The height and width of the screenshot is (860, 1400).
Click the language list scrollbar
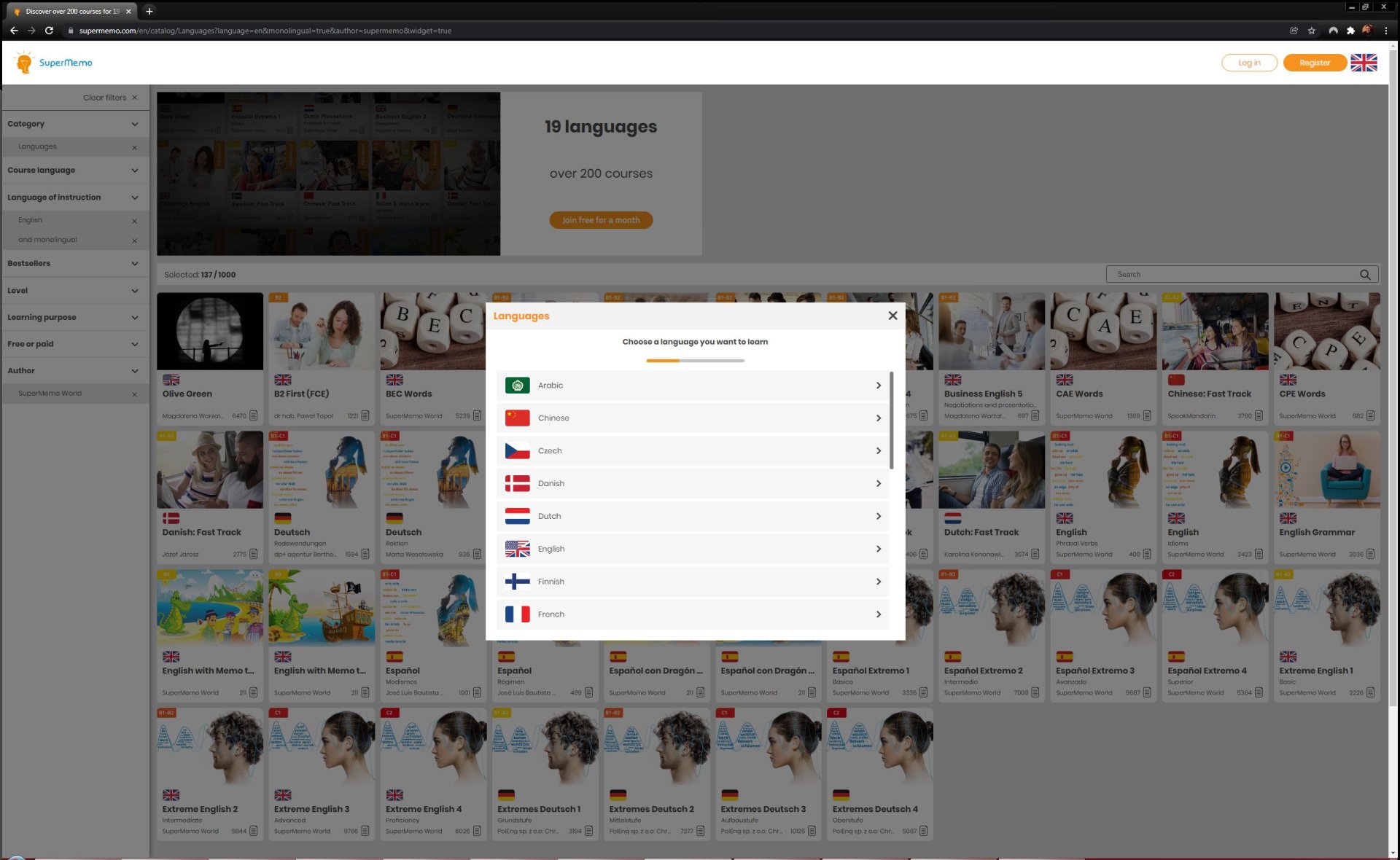tap(891, 421)
